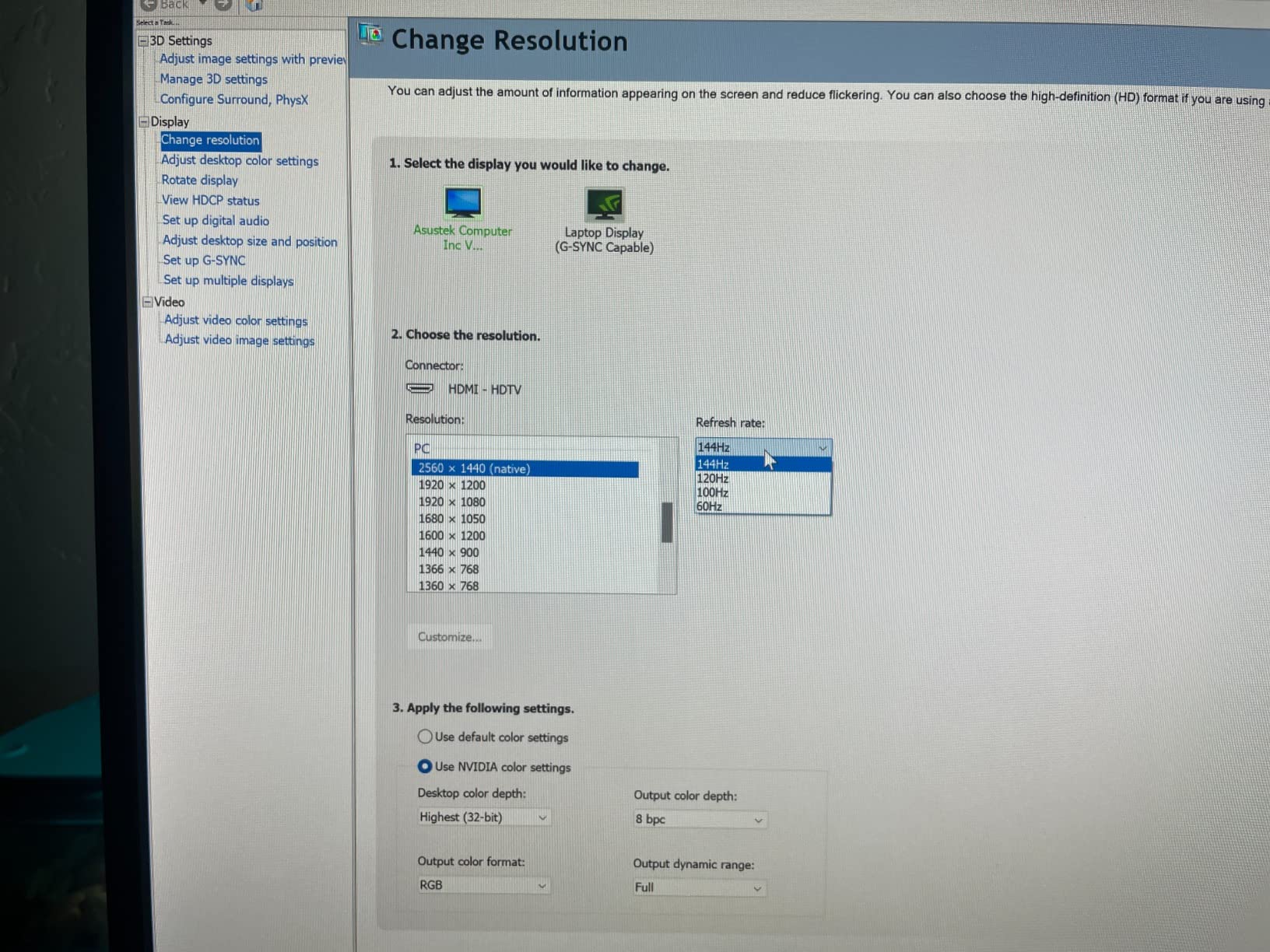This screenshot has width=1270, height=952.
Task: Select the Asustek Computer display icon
Action: (463, 204)
